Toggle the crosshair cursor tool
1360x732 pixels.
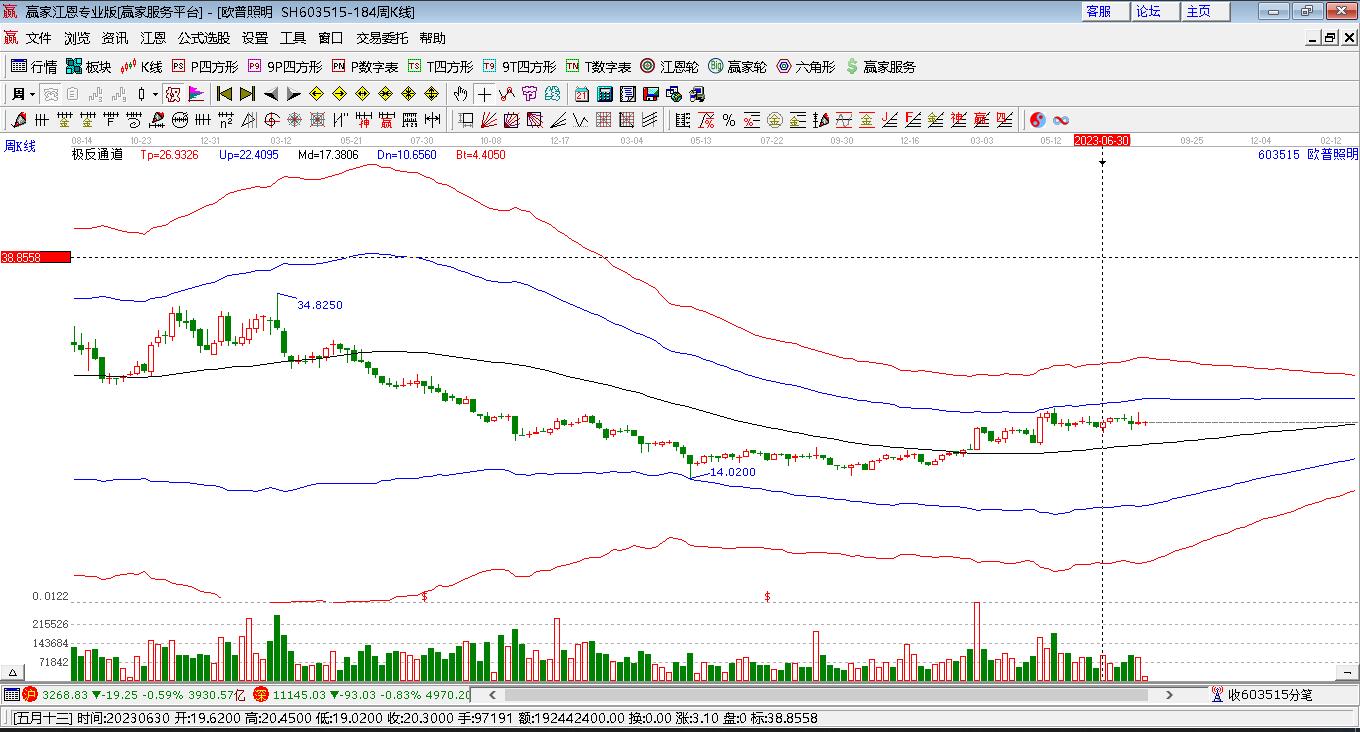pos(484,94)
